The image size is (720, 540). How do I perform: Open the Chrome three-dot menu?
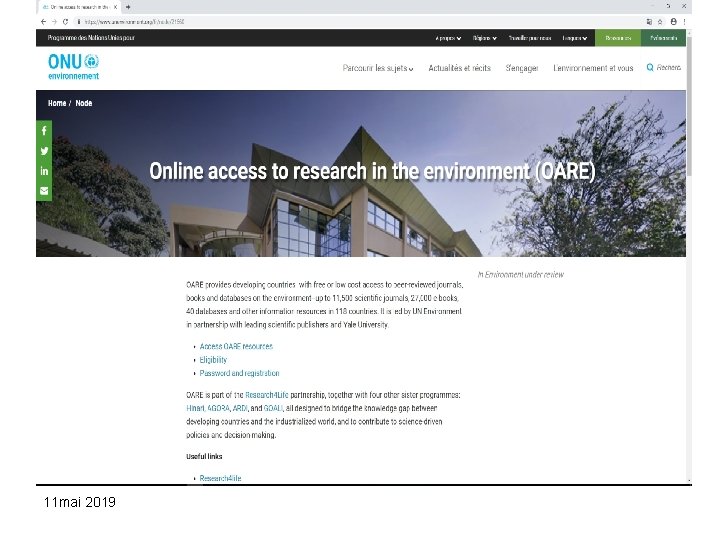click(684, 22)
